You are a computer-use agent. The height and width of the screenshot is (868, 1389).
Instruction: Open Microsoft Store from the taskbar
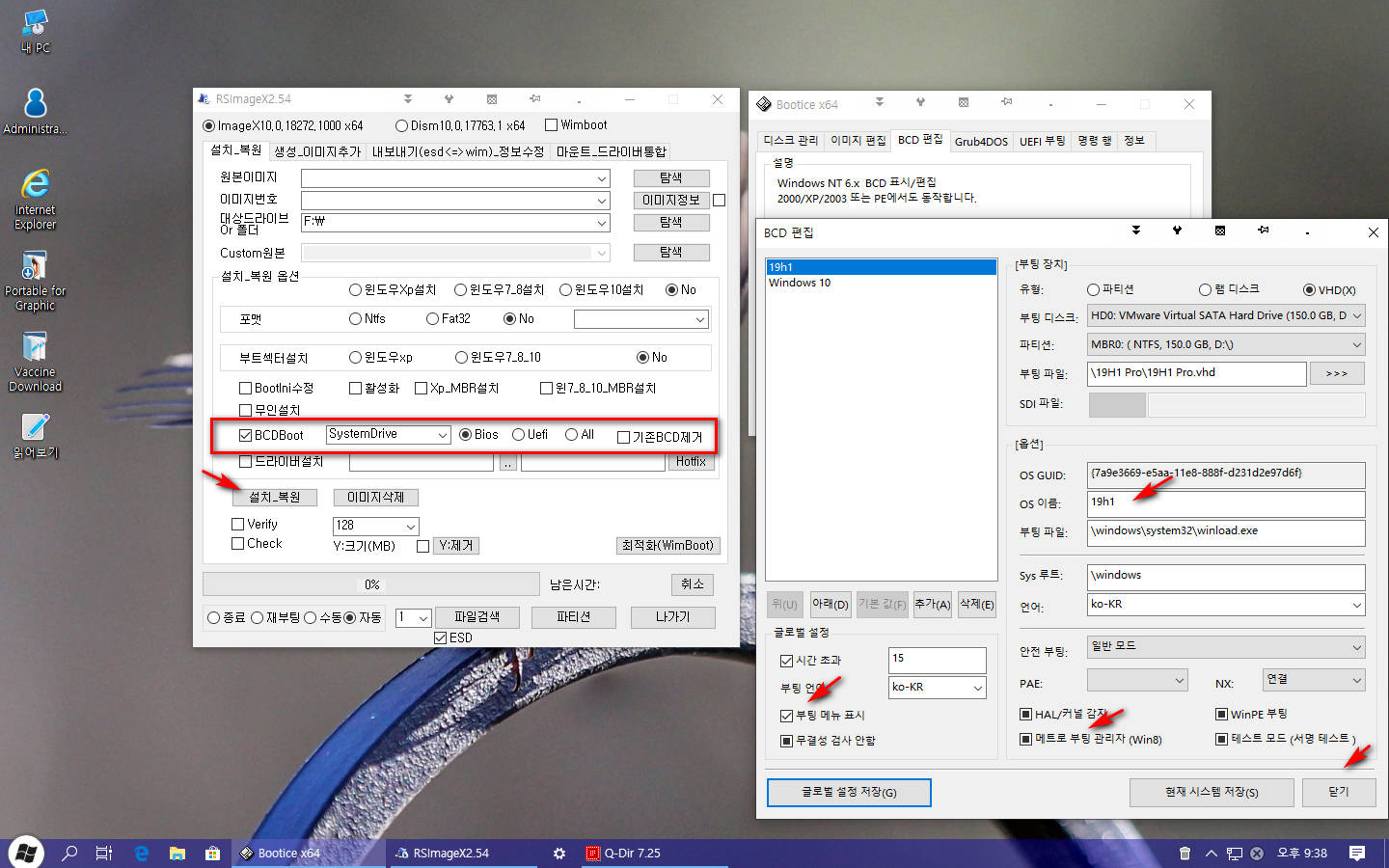point(212,853)
